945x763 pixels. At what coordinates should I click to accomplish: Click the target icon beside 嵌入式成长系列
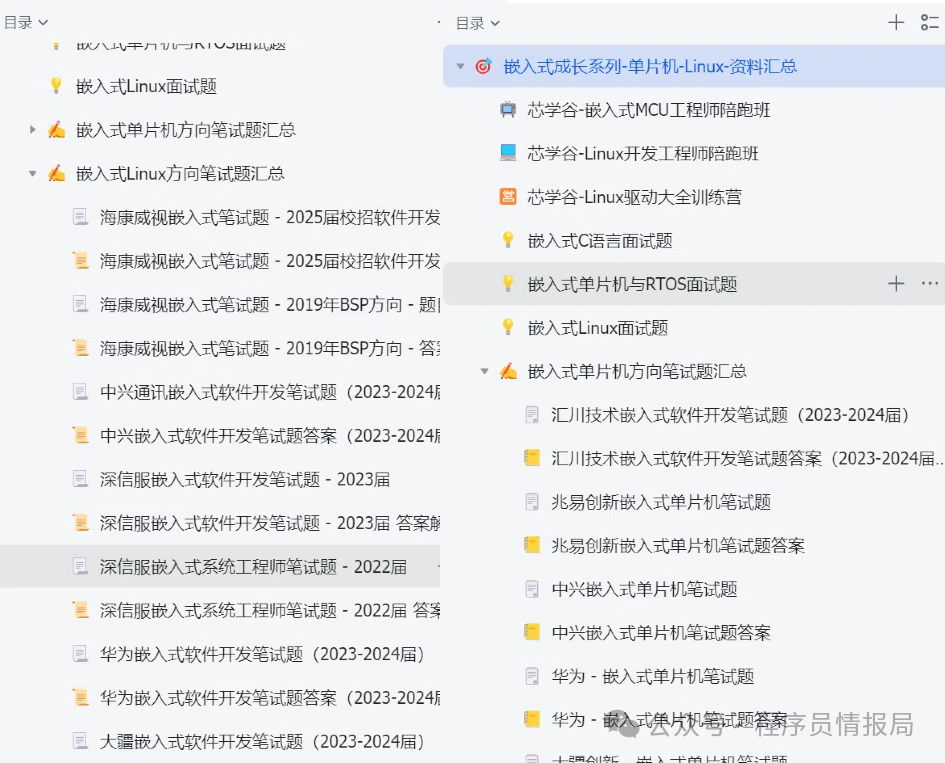click(483, 67)
